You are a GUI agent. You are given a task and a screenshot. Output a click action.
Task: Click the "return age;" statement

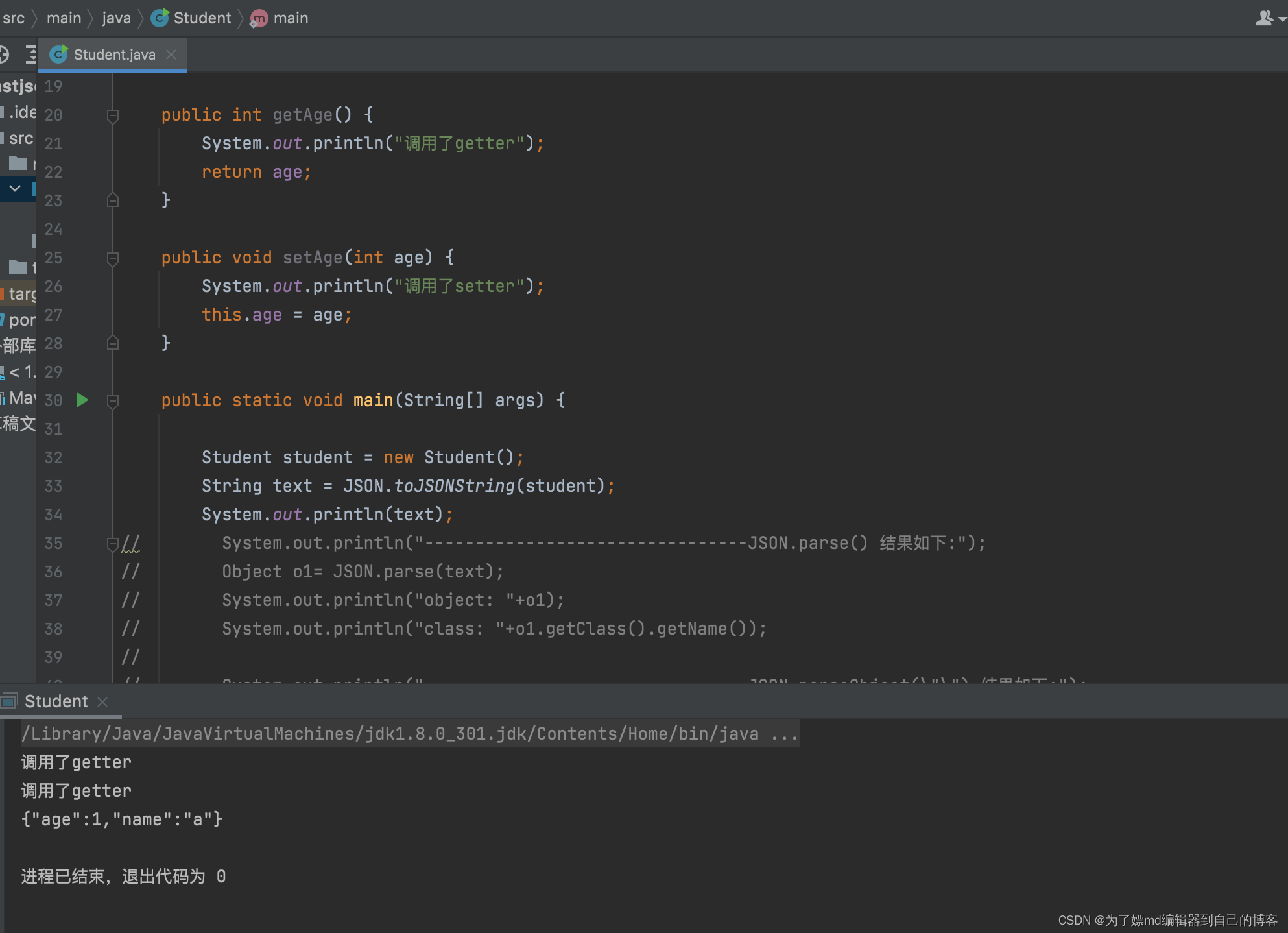pos(256,172)
